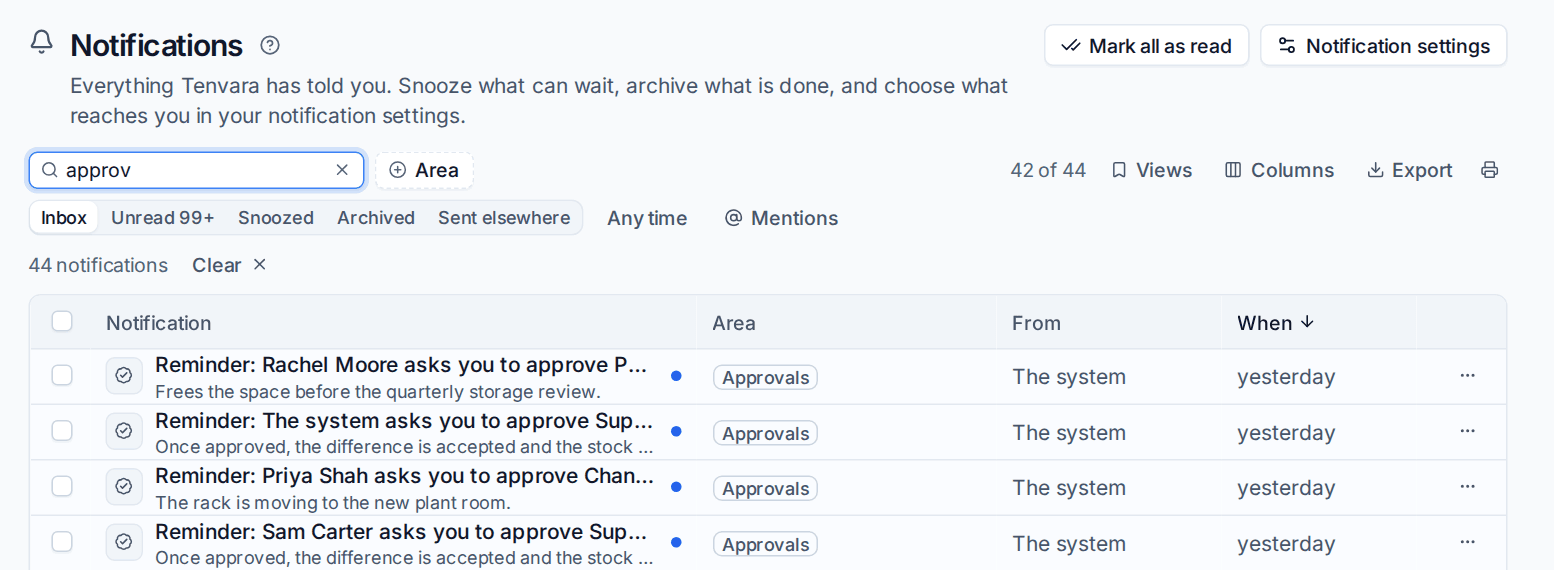Sort by the Notification column header
This screenshot has height=570, width=1554.
coord(158,323)
